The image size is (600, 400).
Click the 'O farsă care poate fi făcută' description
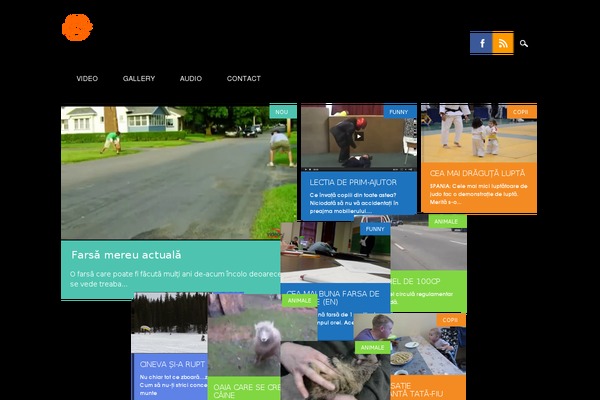(175, 279)
